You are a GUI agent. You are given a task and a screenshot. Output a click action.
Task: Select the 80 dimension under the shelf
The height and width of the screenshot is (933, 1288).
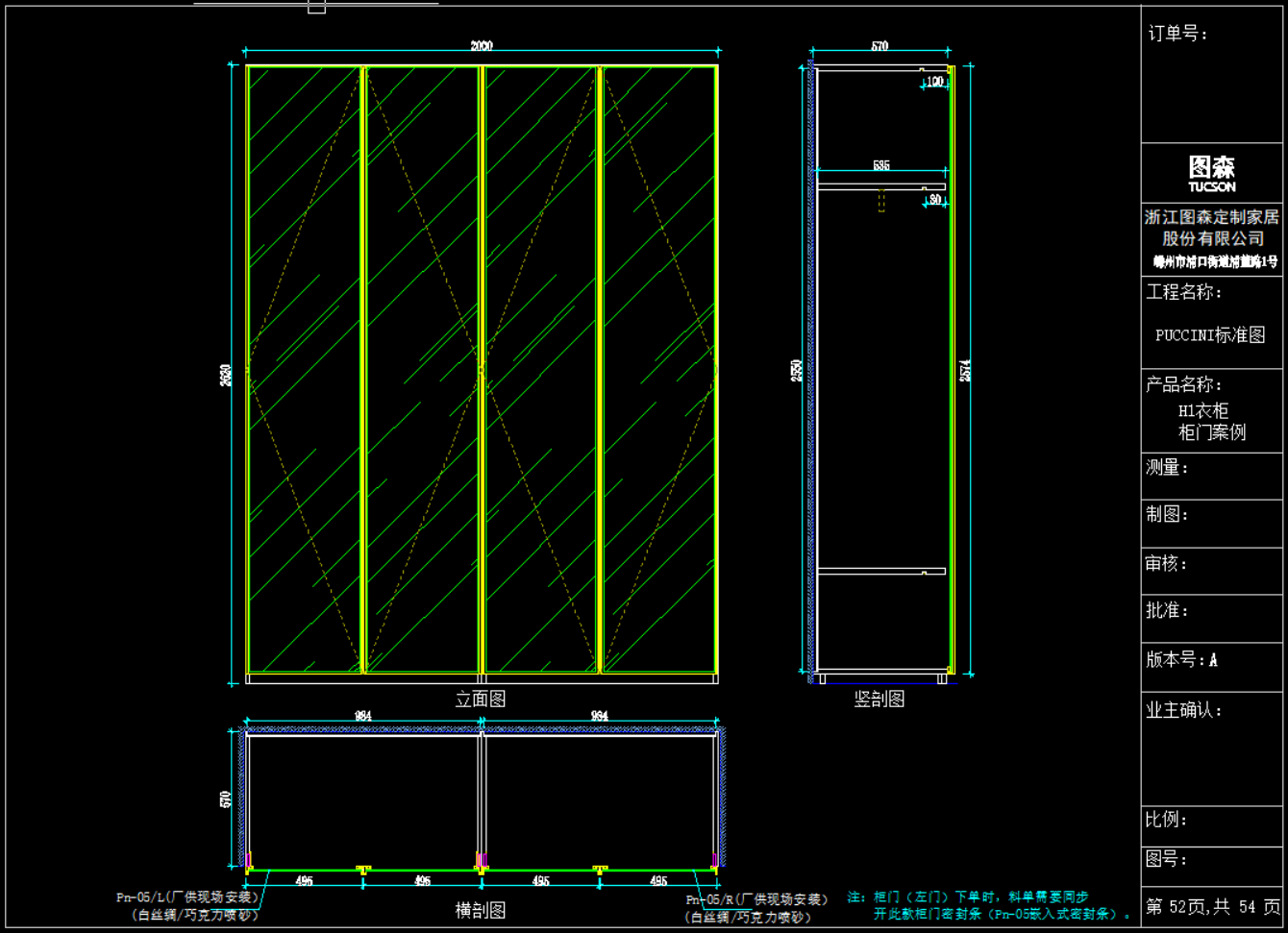click(936, 200)
